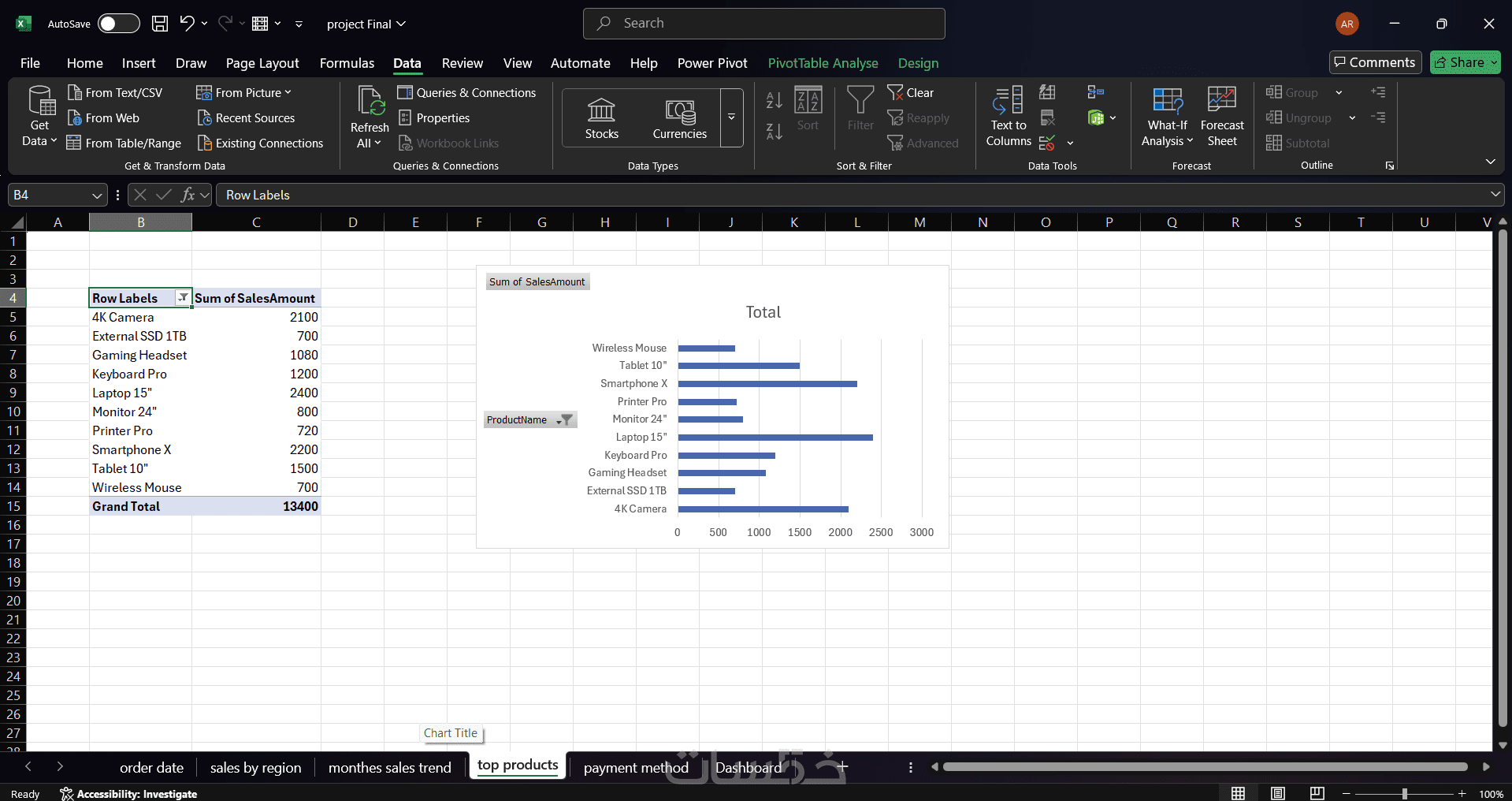
Task: Switch to the Insert tab
Action: (139, 63)
